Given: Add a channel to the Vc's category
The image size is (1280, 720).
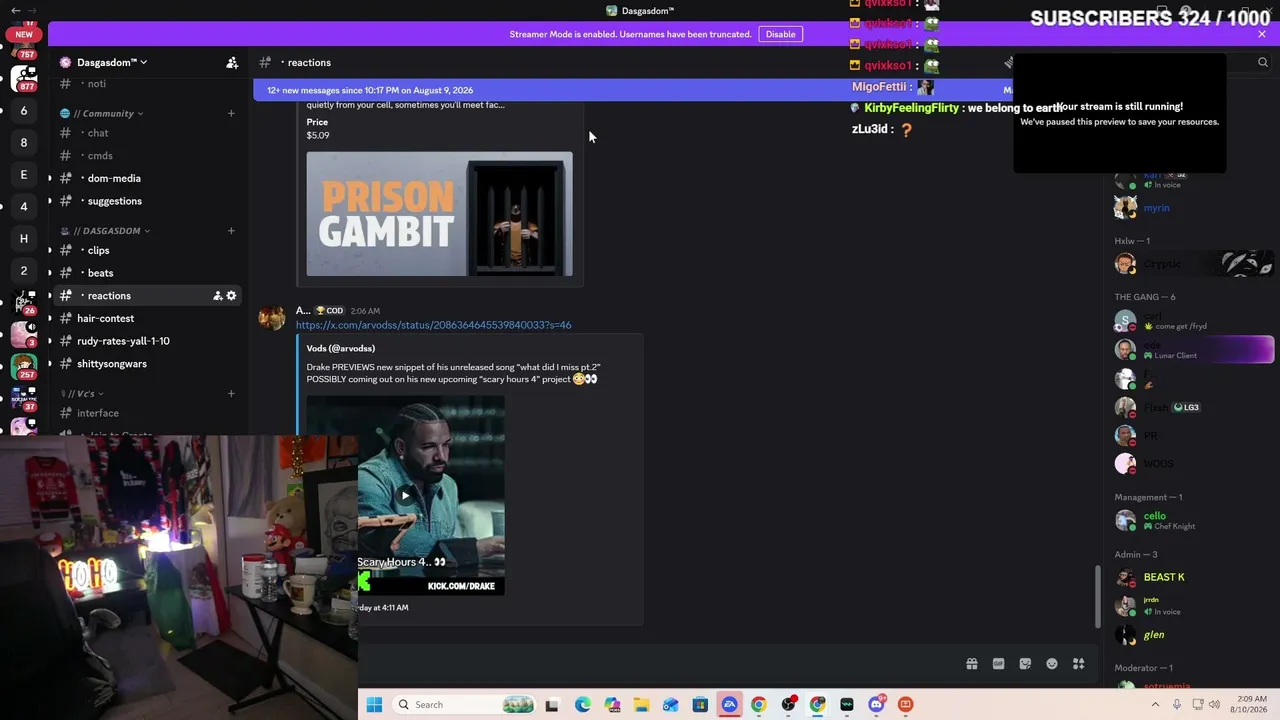Looking at the screenshot, I should click(231, 394).
